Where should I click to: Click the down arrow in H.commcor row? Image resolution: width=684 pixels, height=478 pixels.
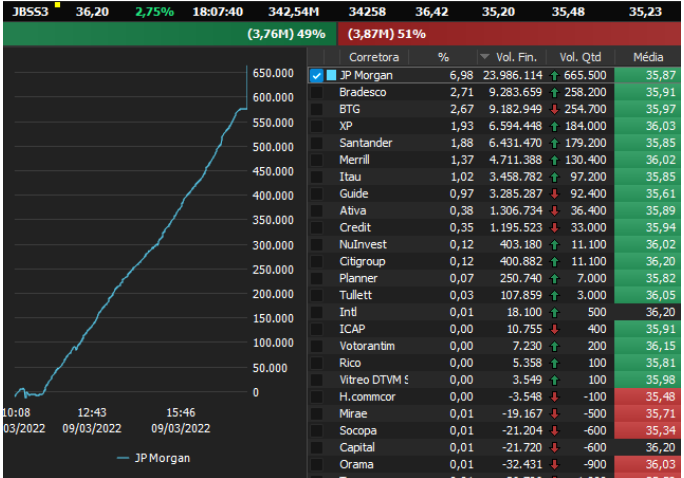pos(554,397)
